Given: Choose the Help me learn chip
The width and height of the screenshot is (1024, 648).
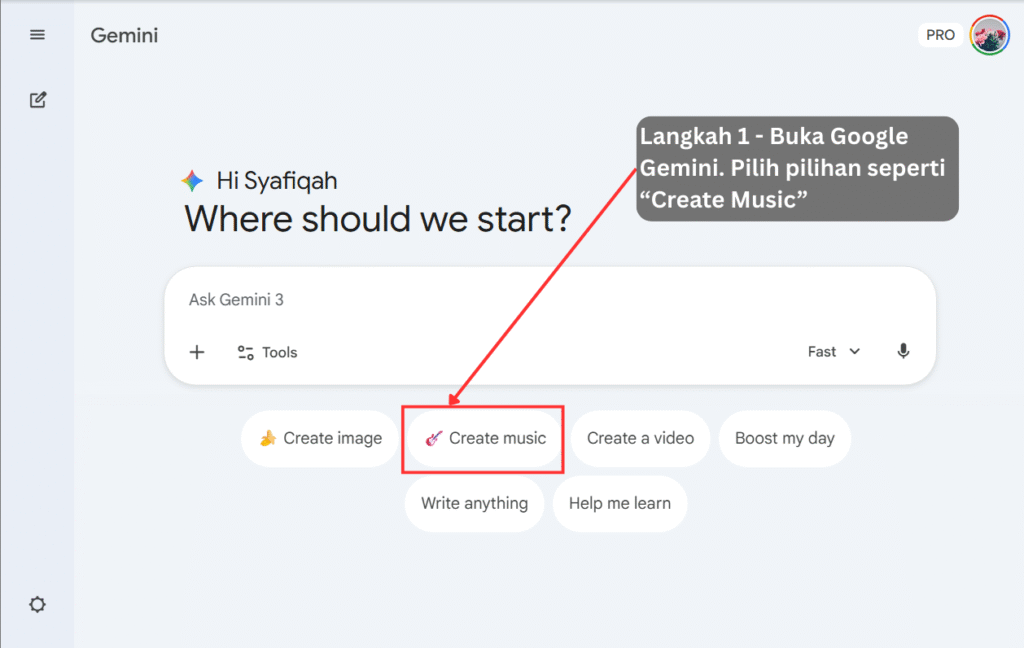Looking at the screenshot, I should pyautogui.click(x=619, y=503).
